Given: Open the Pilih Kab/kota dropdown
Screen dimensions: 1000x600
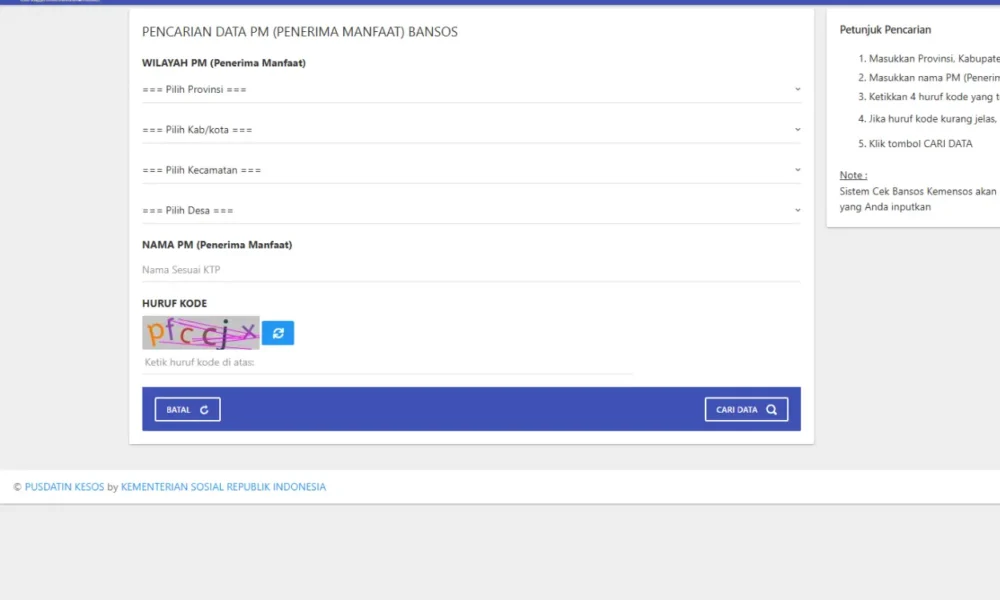Looking at the screenshot, I should click(x=471, y=129).
